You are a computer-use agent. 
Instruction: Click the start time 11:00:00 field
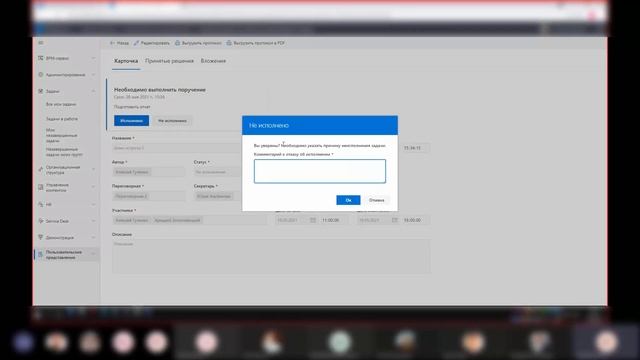tap(333, 220)
